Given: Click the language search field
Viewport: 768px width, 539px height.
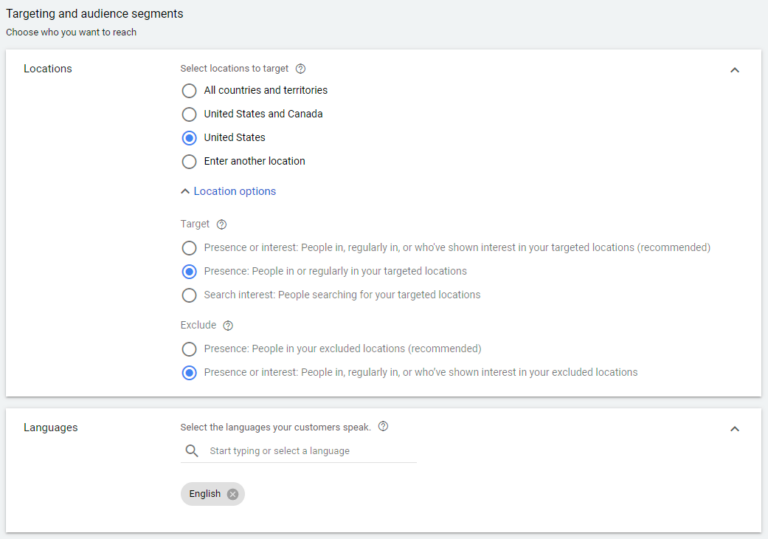Looking at the screenshot, I should [x=299, y=451].
